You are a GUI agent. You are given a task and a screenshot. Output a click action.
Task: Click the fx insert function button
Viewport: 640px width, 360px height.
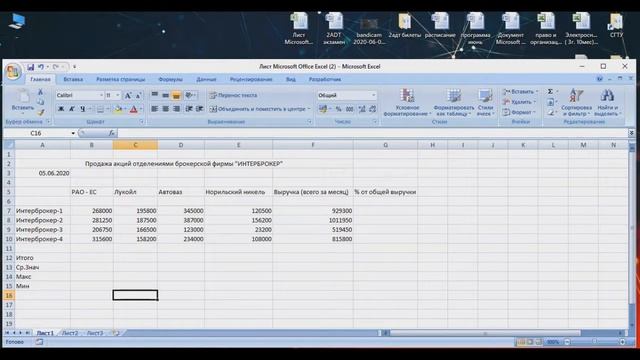(x=111, y=133)
